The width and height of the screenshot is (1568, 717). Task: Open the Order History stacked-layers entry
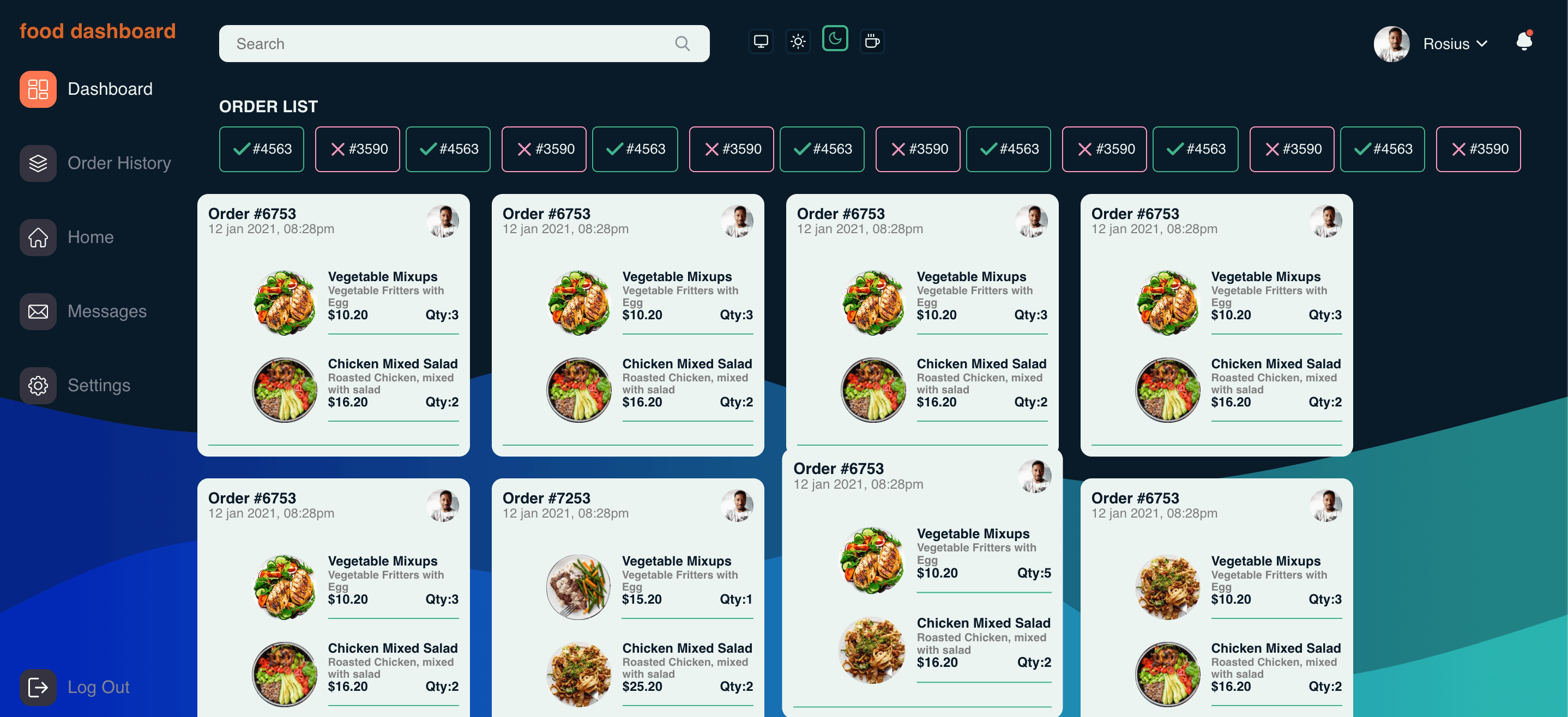(38, 163)
